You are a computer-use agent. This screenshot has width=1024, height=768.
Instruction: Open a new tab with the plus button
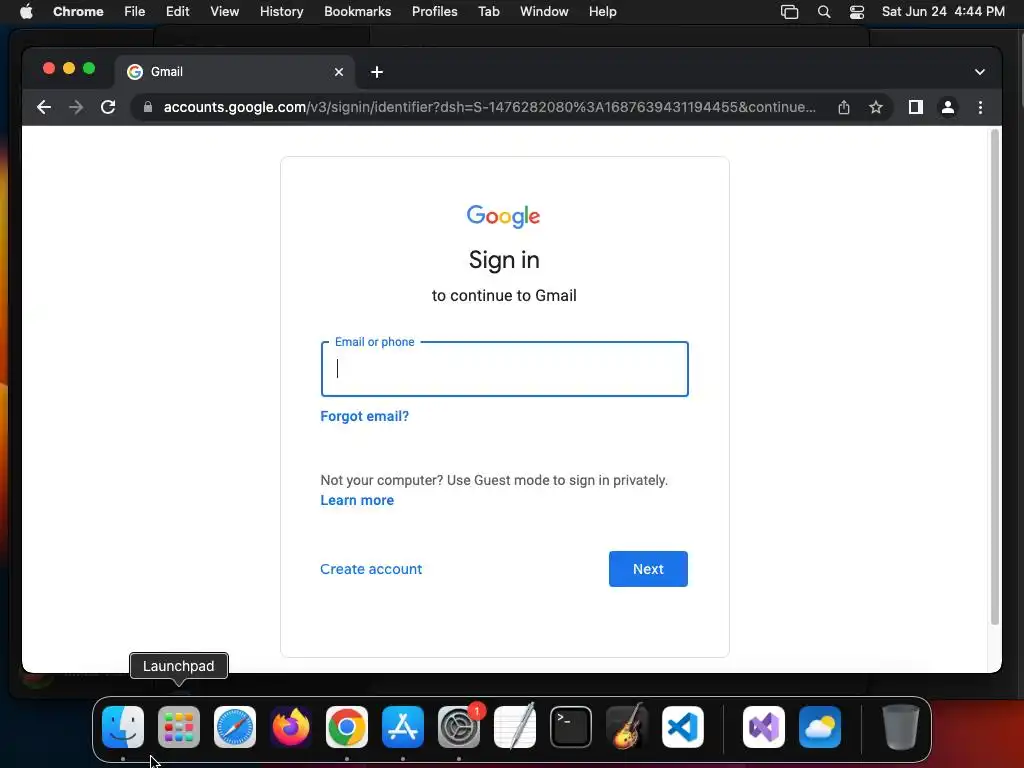coord(377,72)
